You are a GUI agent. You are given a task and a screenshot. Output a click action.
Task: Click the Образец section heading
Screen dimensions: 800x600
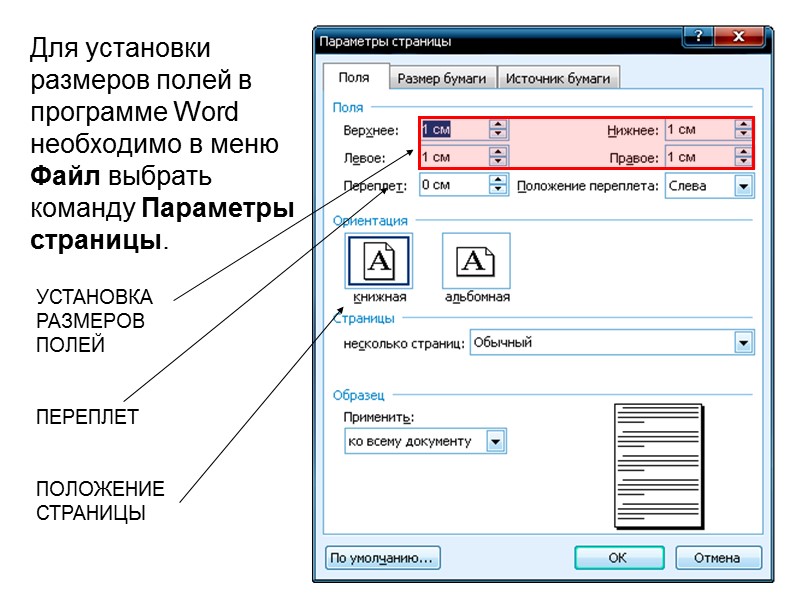click(358, 395)
